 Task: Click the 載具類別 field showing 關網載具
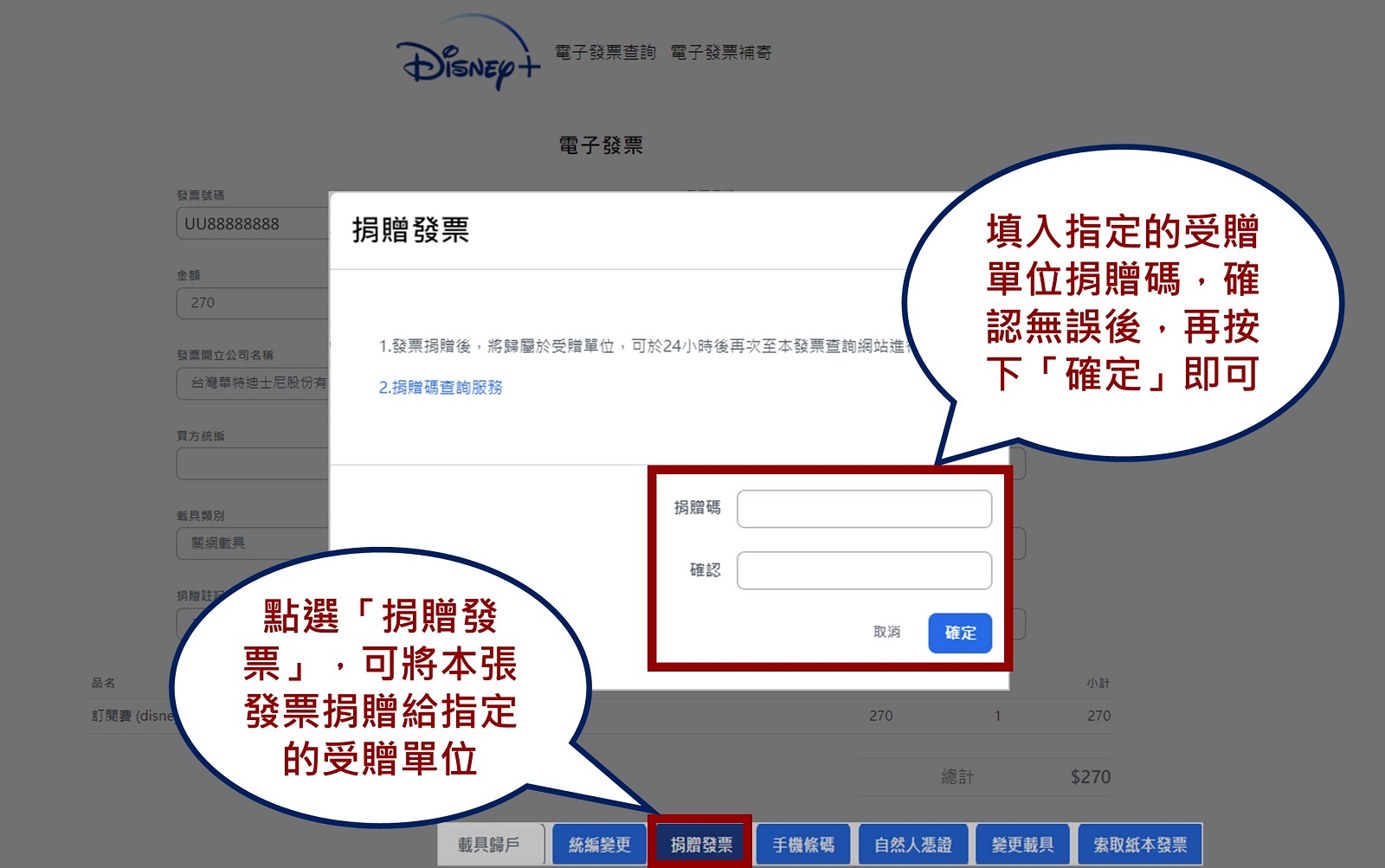coord(253,543)
